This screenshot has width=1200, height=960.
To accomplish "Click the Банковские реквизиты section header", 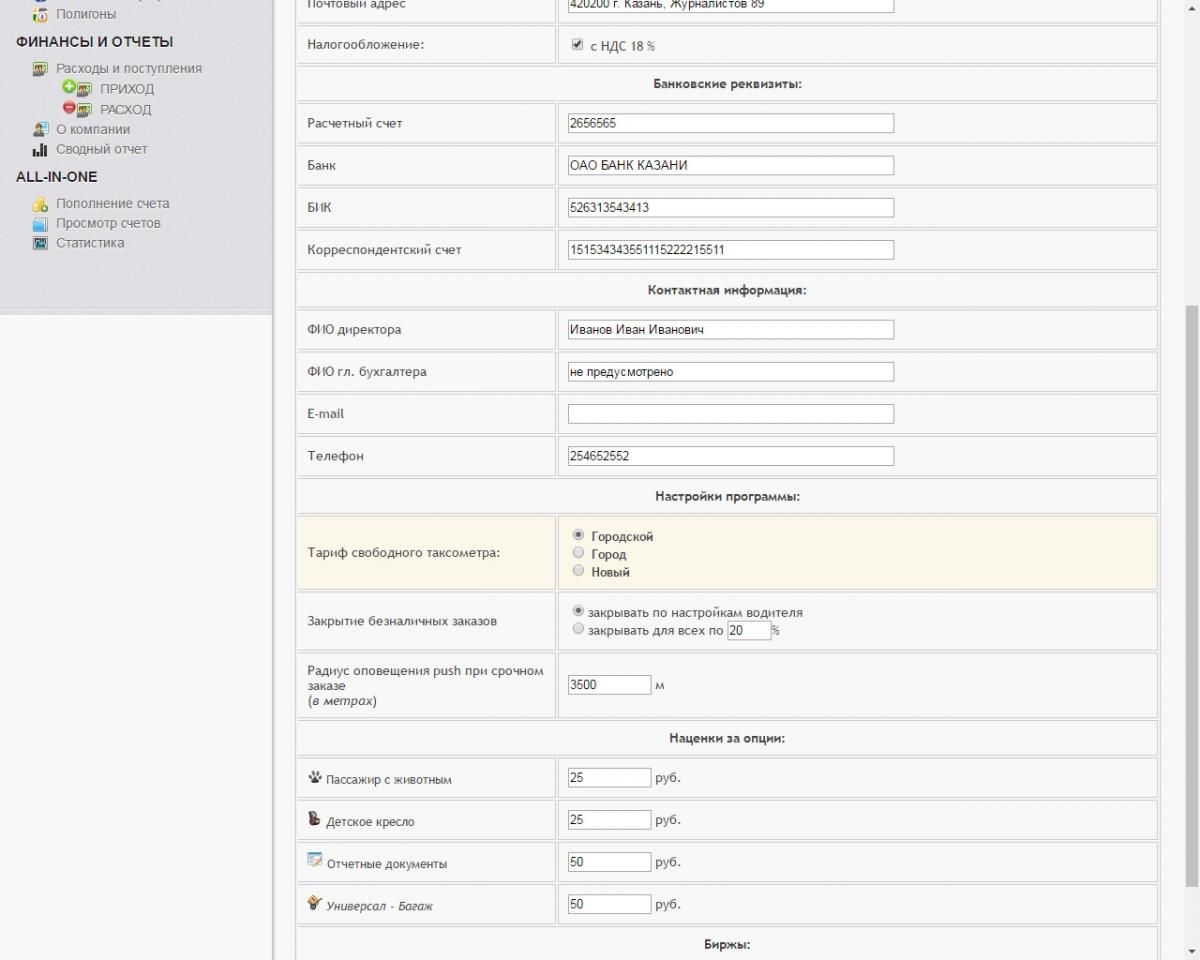I will click(x=727, y=84).
